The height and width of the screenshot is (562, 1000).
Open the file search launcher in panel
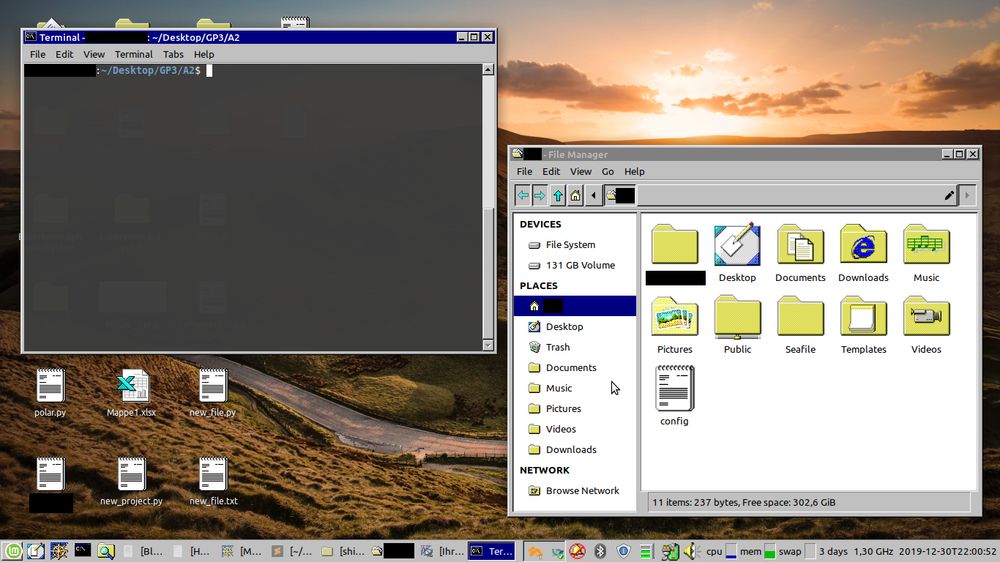106,551
